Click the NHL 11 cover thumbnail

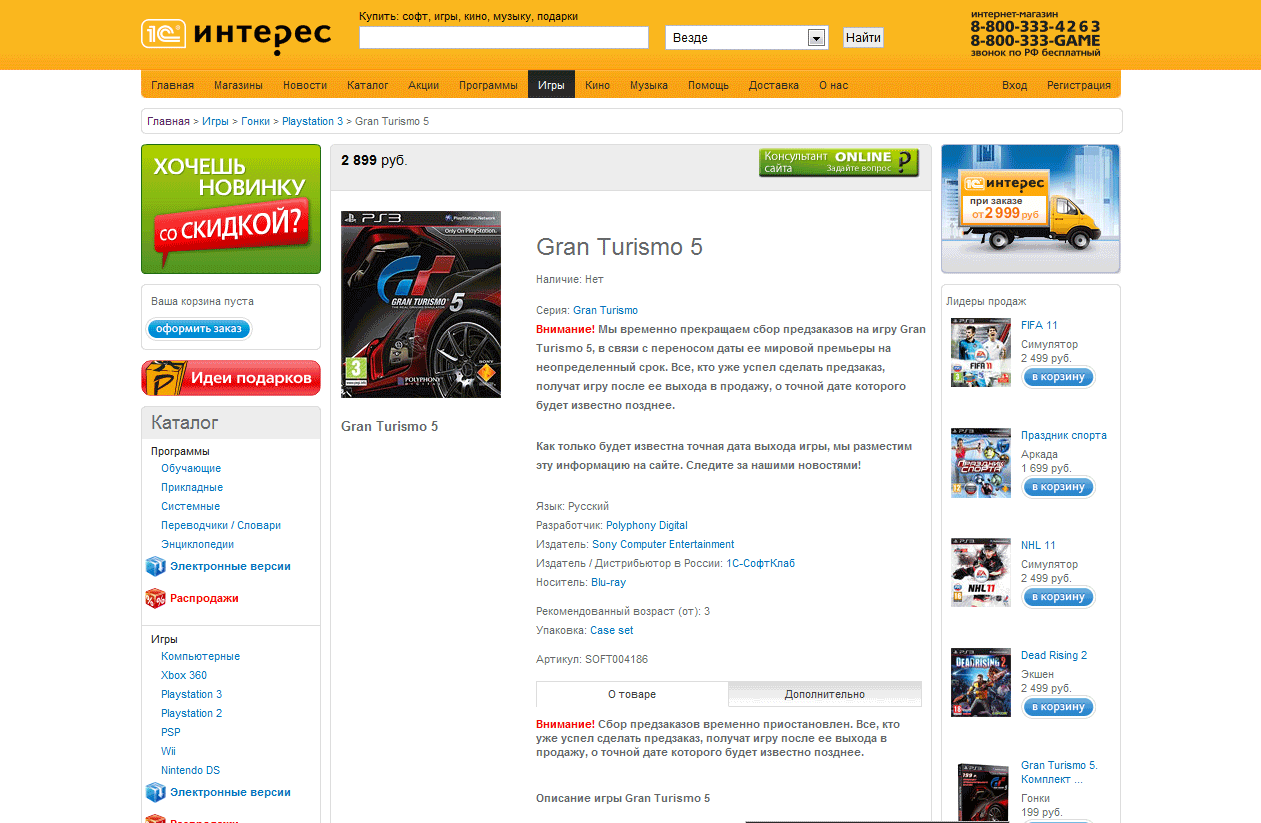[981, 572]
